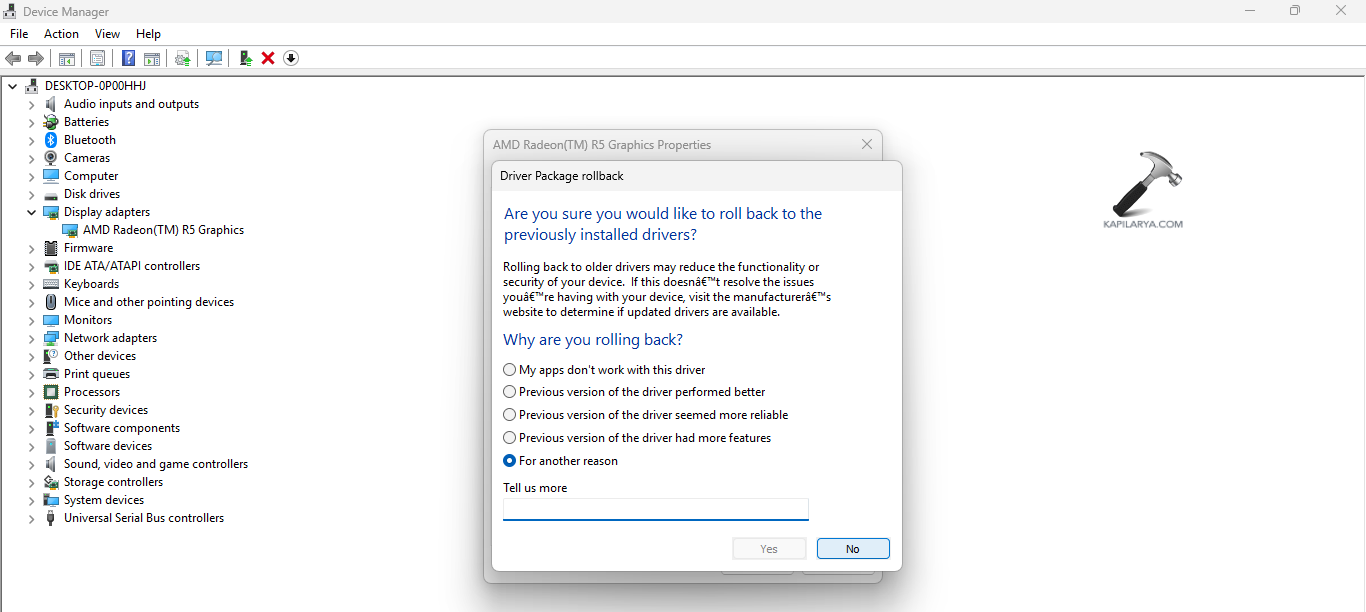
Task: Click the No button in rollback dialog
Action: tap(852, 548)
